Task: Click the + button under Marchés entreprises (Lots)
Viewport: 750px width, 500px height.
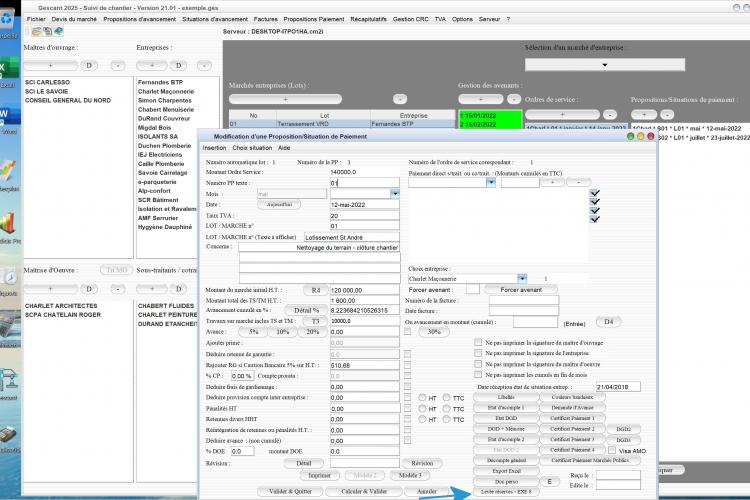Action: pos(285,100)
